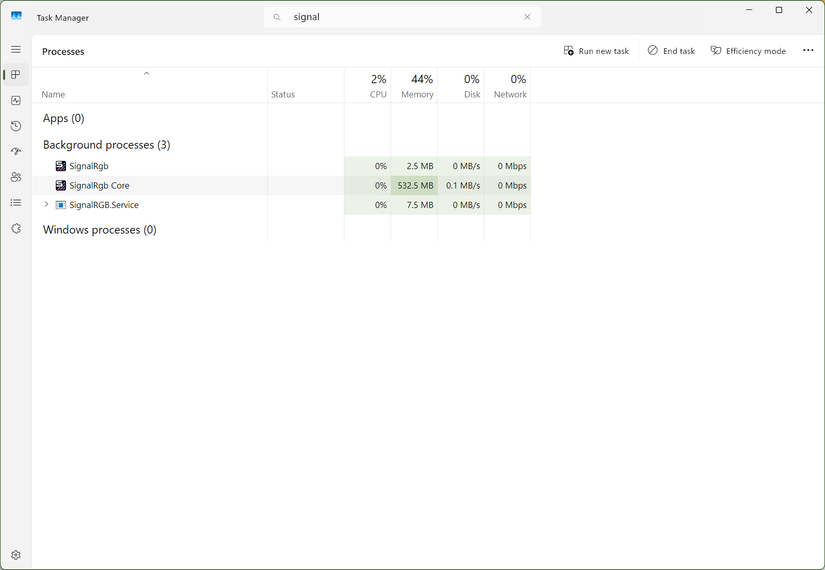Minimize the Task Manager window
This screenshot has height=570, width=825.
pos(749,10)
